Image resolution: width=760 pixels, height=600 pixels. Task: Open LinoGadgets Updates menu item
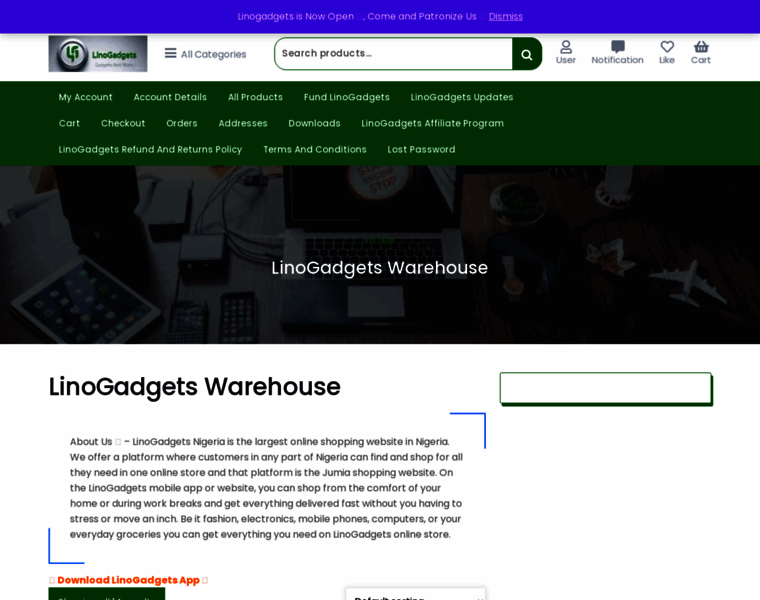coord(461,97)
